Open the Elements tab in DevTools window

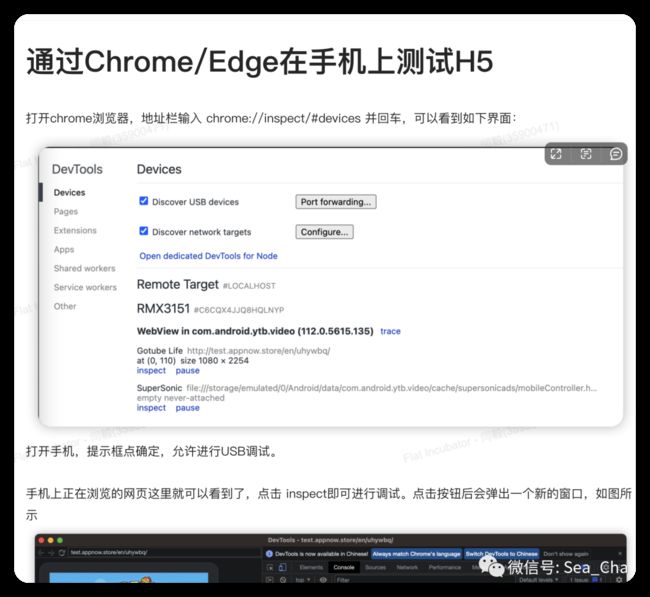click(311, 568)
